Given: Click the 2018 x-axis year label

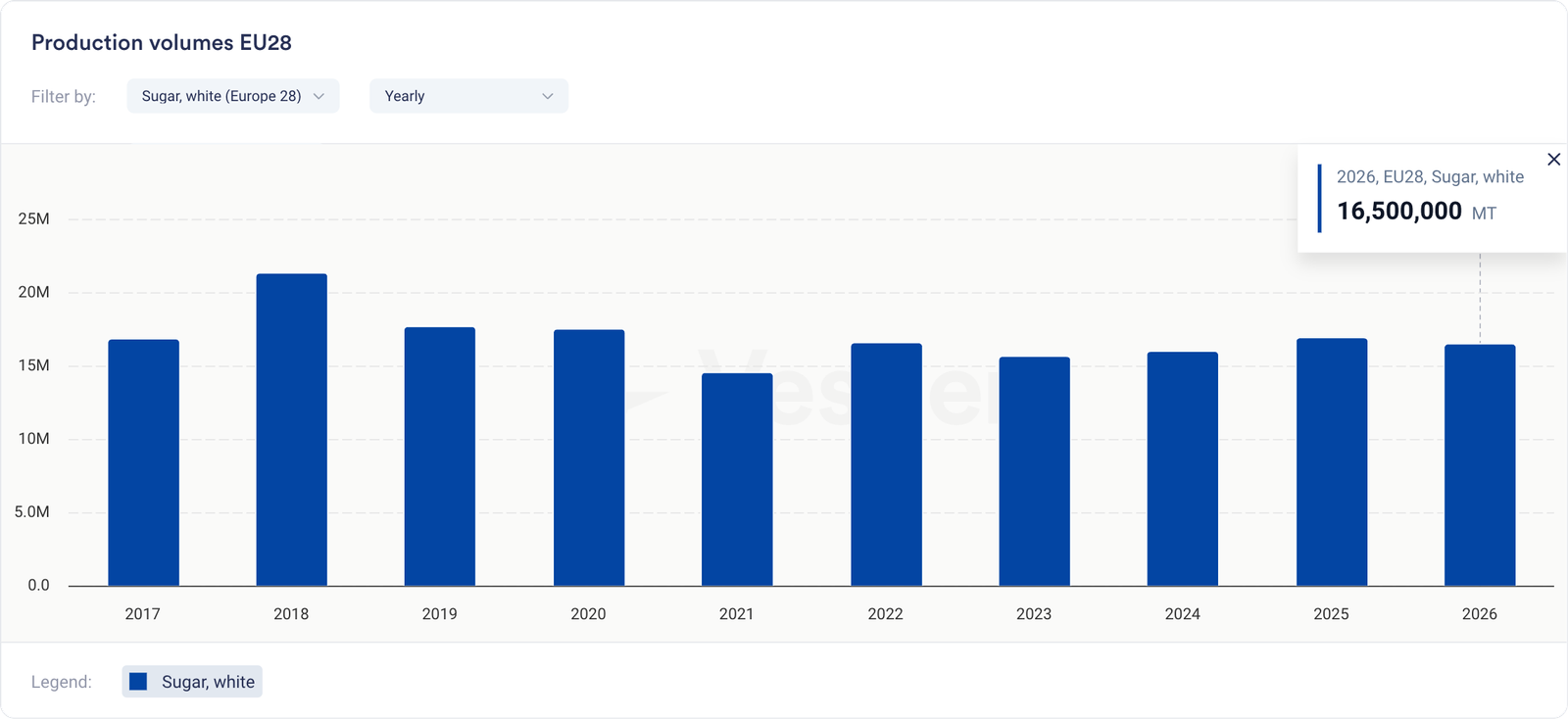Looking at the screenshot, I should click(x=291, y=614).
